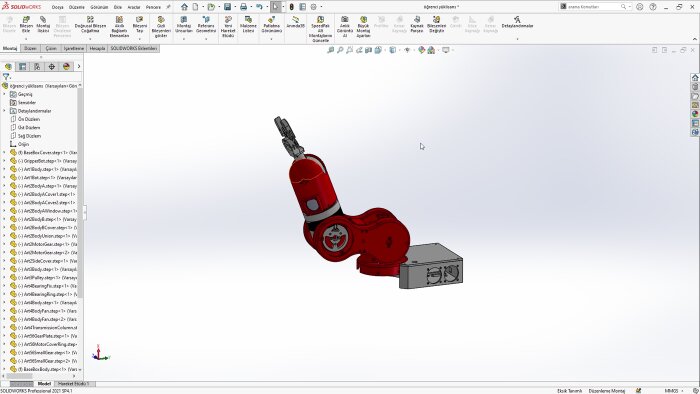The width and height of the screenshot is (700, 394).
Task: Click the Save disk icon
Action: [227, 7]
